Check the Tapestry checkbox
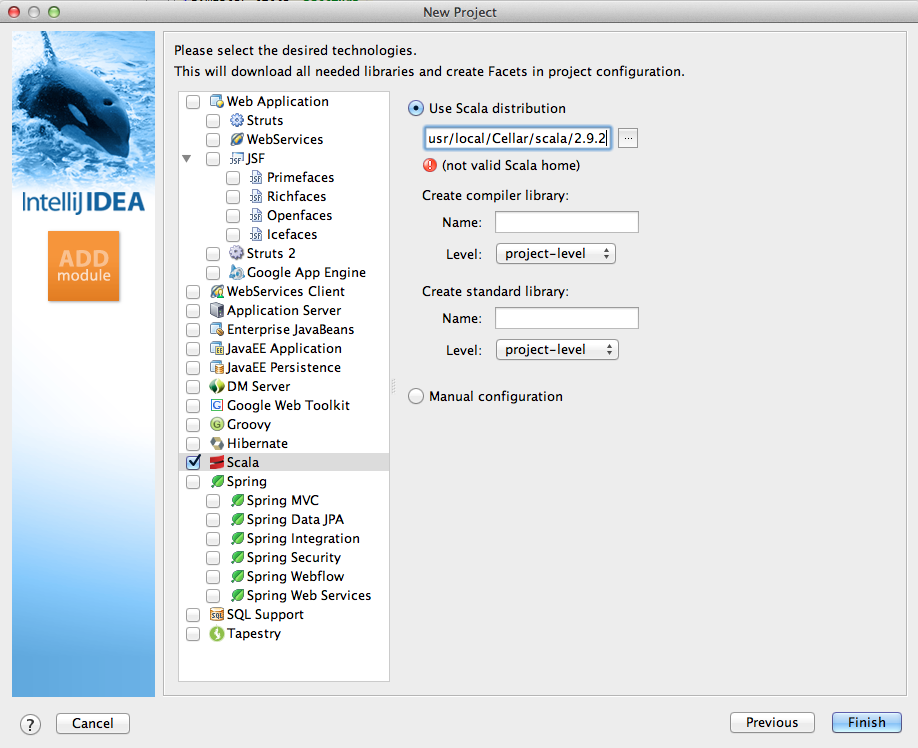Viewport: 918px width, 748px height. point(193,634)
